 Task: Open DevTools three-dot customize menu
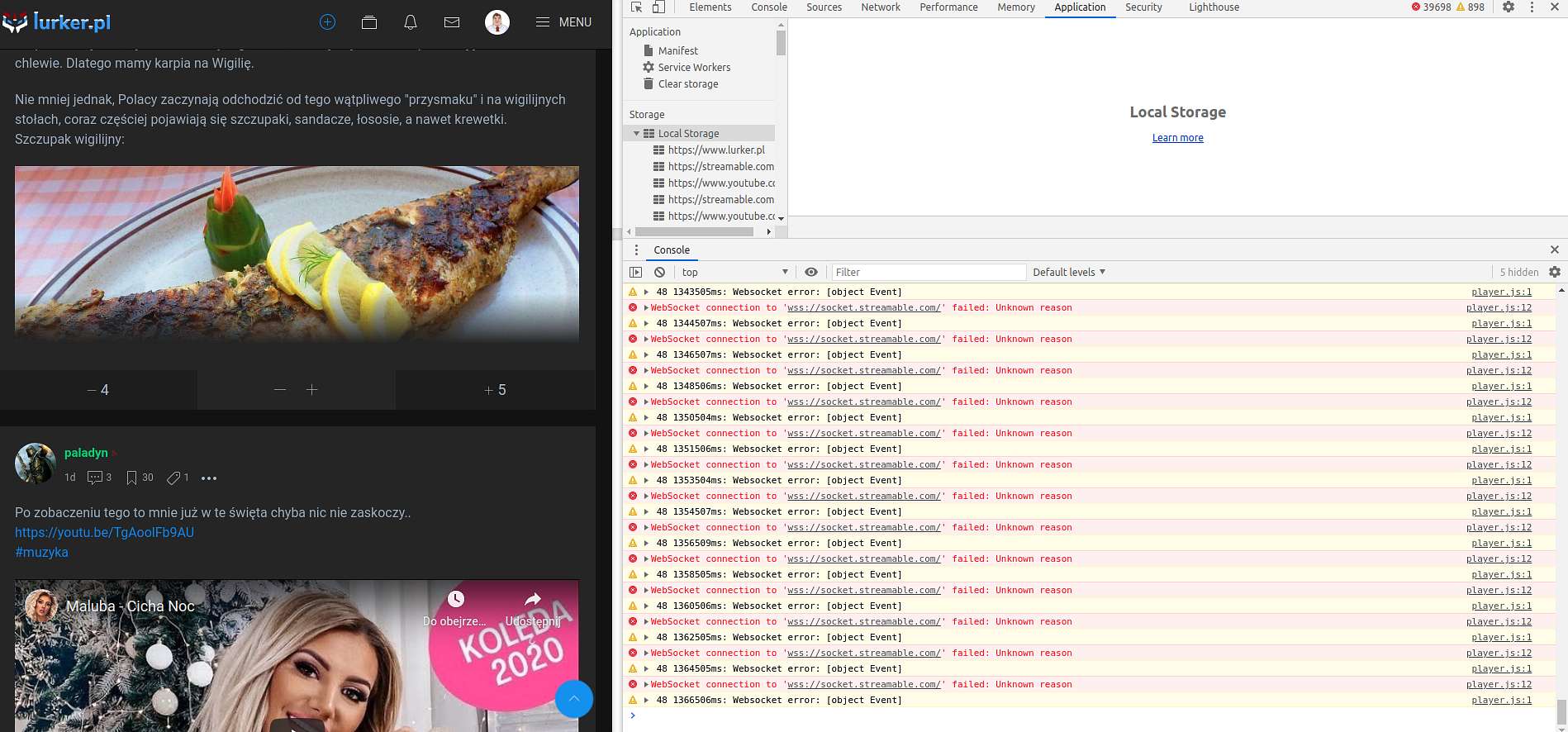[x=1532, y=7]
